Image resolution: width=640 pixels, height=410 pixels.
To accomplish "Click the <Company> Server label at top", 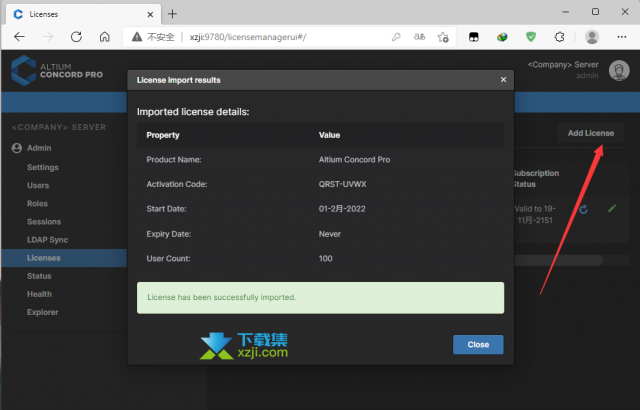I will [x=563, y=64].
